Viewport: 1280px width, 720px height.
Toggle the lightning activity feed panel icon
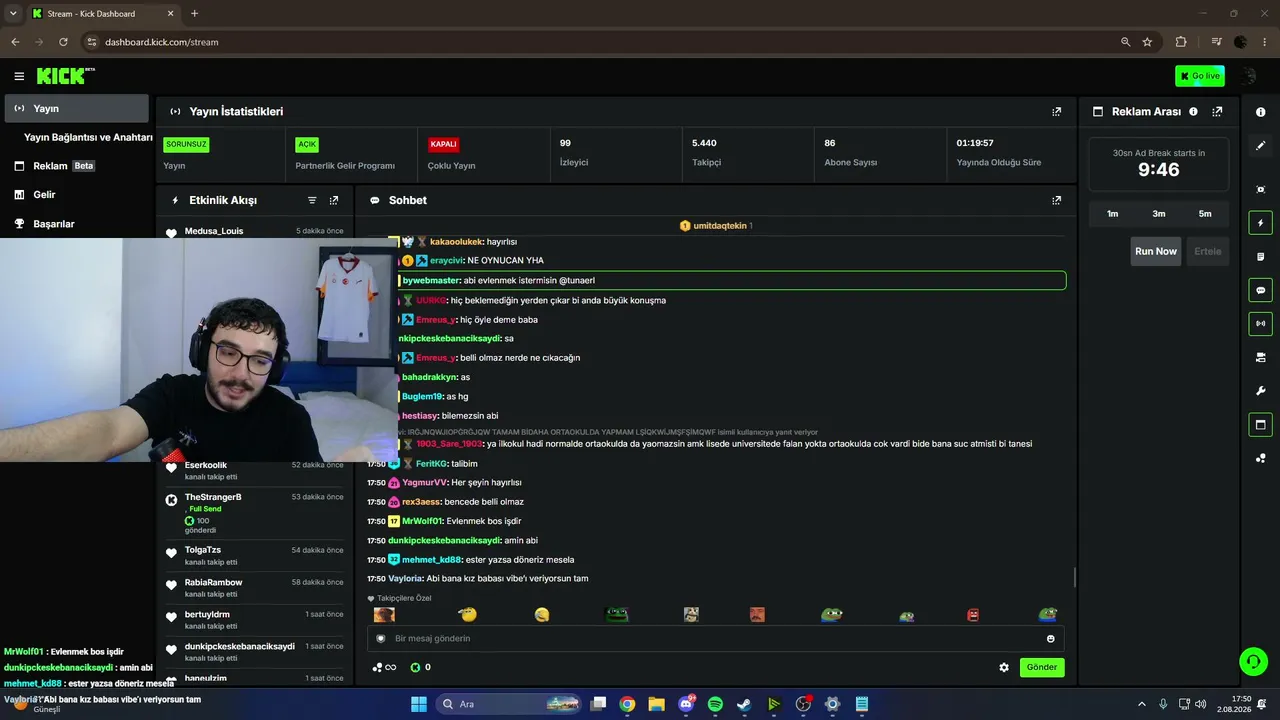(1260, 223)
